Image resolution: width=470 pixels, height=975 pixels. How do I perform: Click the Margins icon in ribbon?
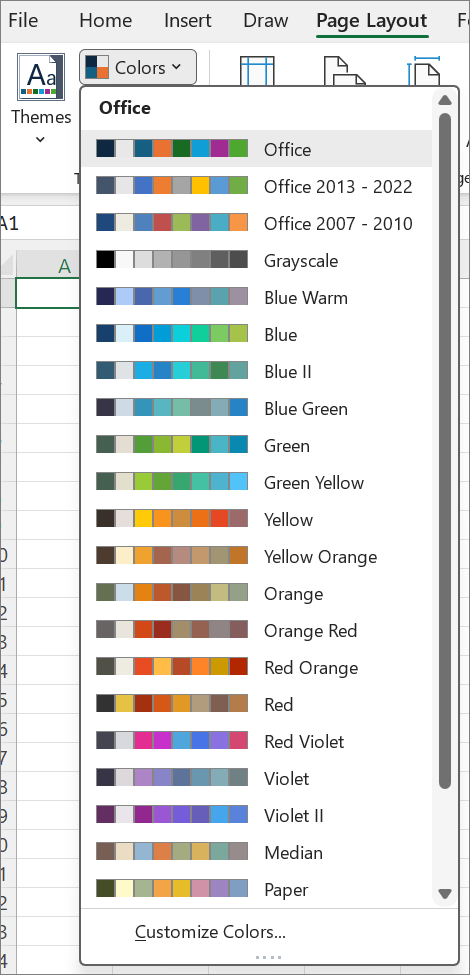point(257,70)
